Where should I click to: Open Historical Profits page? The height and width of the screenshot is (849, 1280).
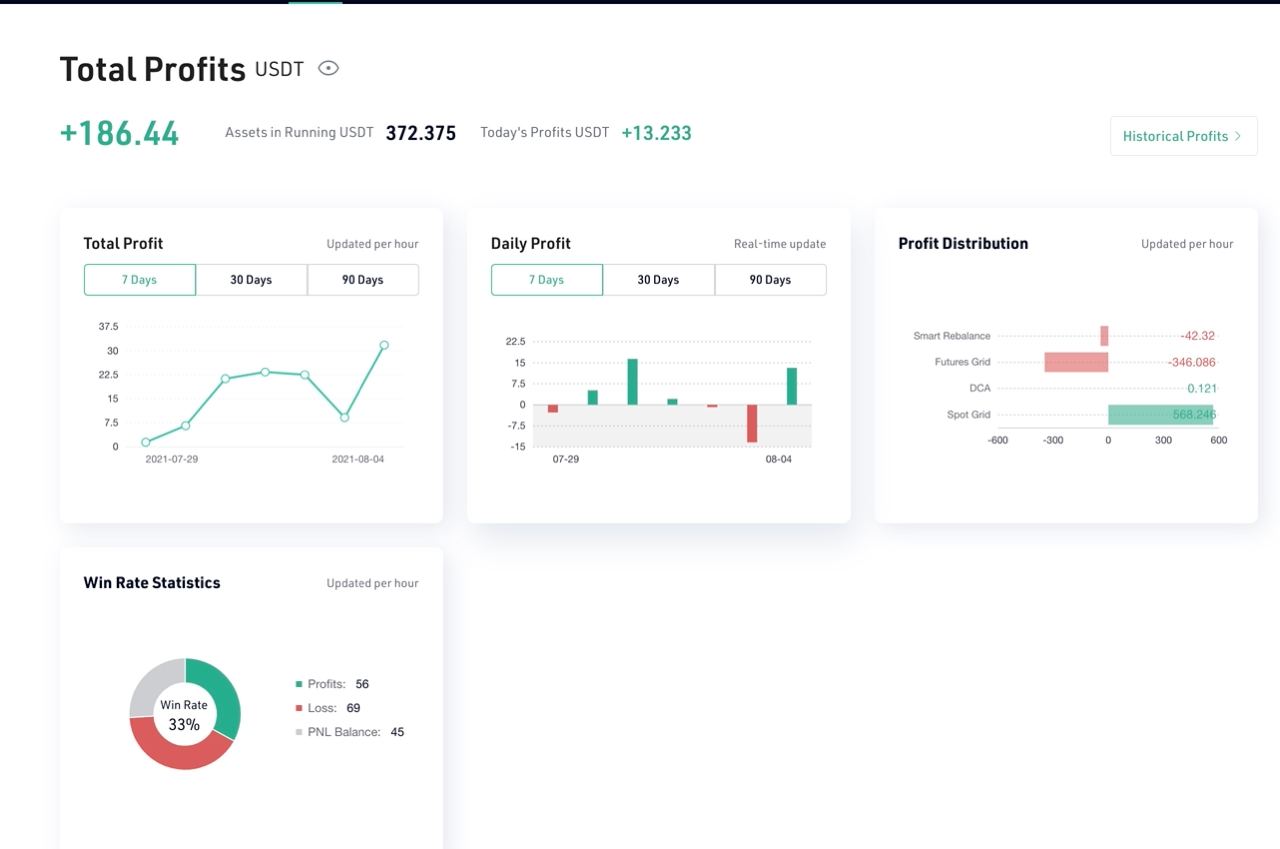pyautogui.click(x=1183, y=136)
